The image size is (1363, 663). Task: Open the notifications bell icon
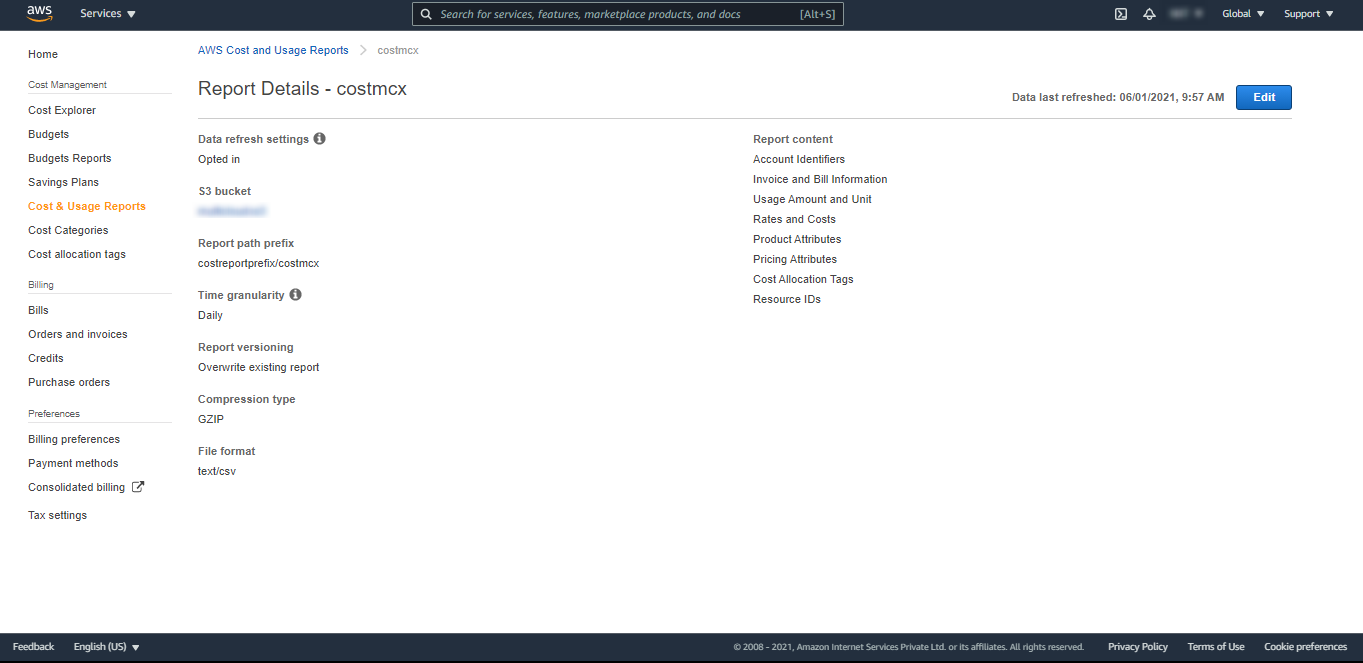(x=1150, y=14)
